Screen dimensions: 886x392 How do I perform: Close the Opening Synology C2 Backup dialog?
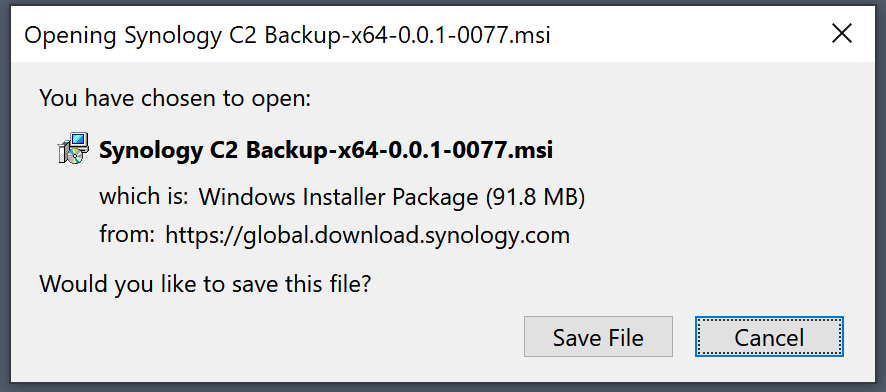tap(842, 35)
